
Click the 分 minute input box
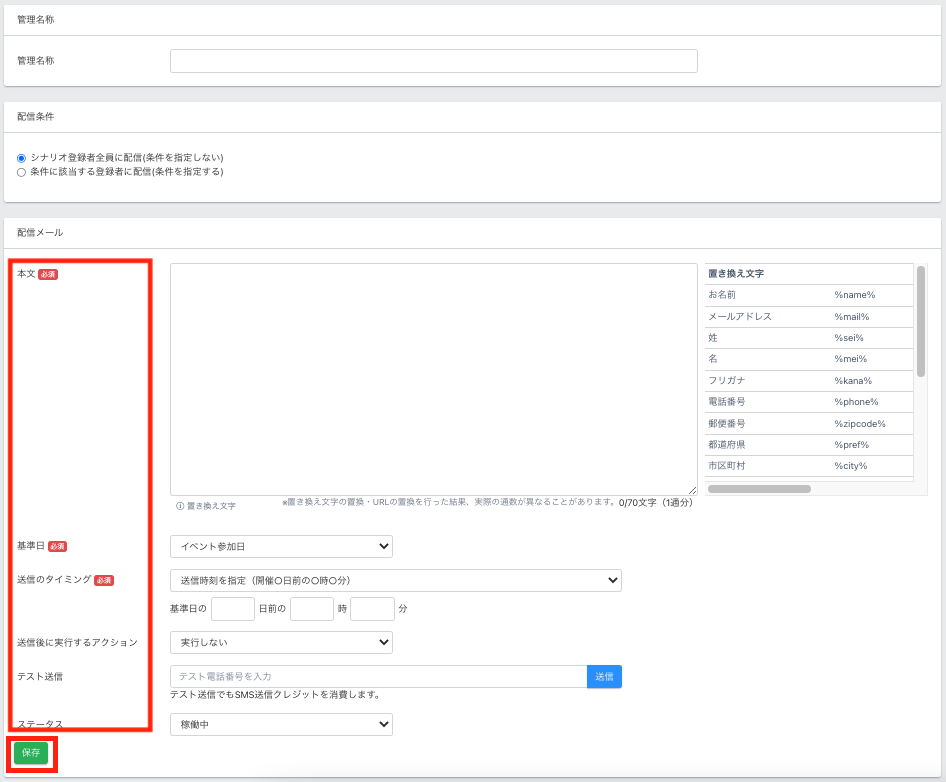(x=372, y=609)
